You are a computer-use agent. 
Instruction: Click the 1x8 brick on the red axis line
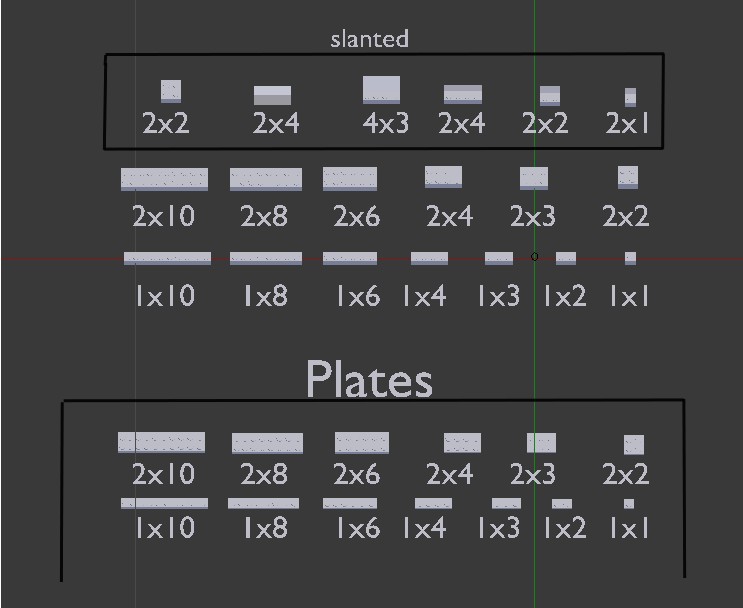point(265,258)
